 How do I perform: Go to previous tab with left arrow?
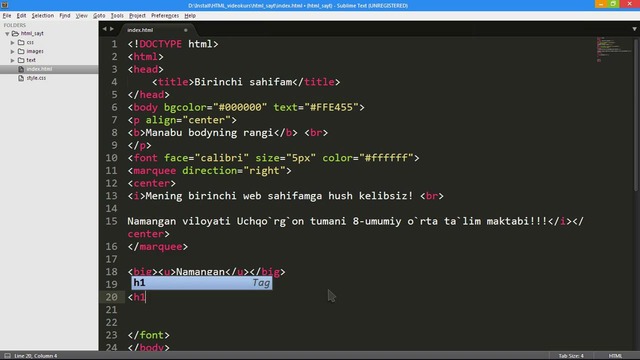click(104, 29)
